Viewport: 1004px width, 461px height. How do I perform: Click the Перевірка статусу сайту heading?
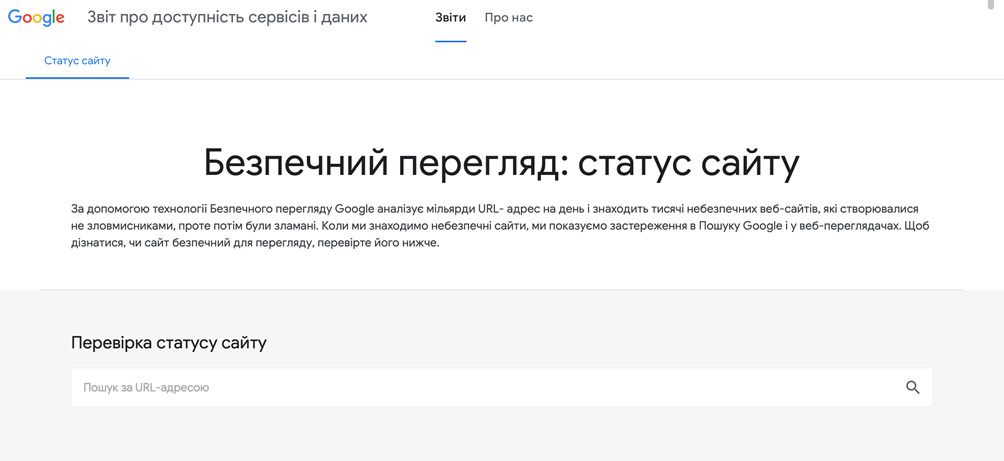point(169,343)
